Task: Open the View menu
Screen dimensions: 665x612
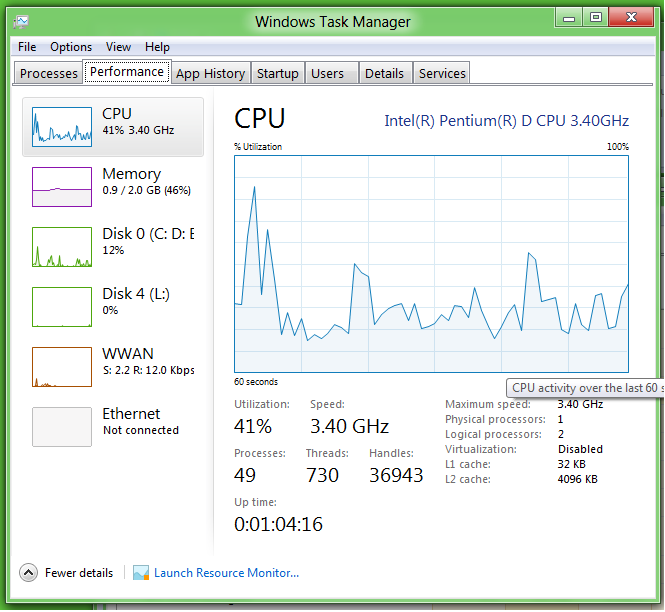Action: (x=118, y=47)
